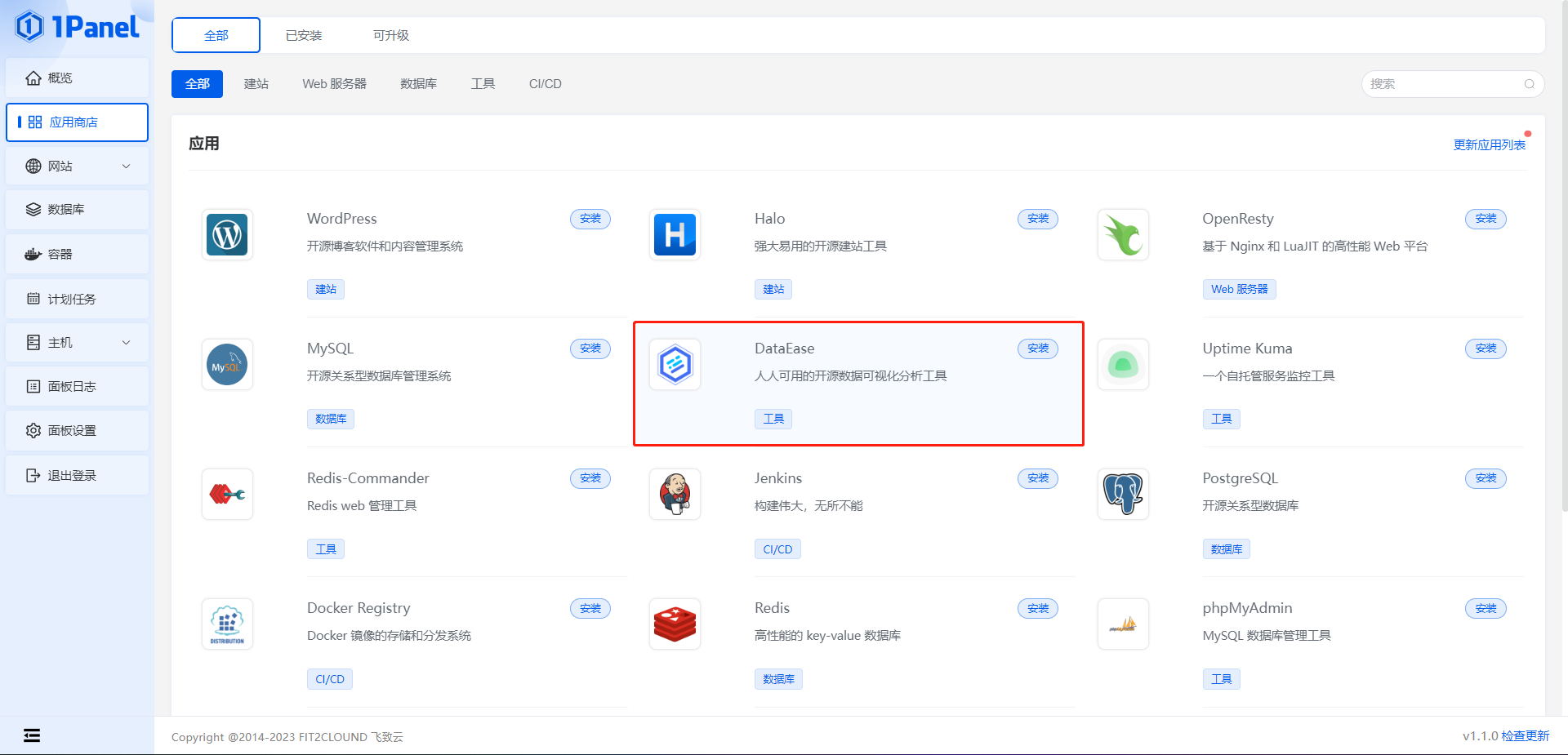Viewport: 1568px width, 755px height.
Task: Install MySQL via 安装 button
Action: coord(590,349)
